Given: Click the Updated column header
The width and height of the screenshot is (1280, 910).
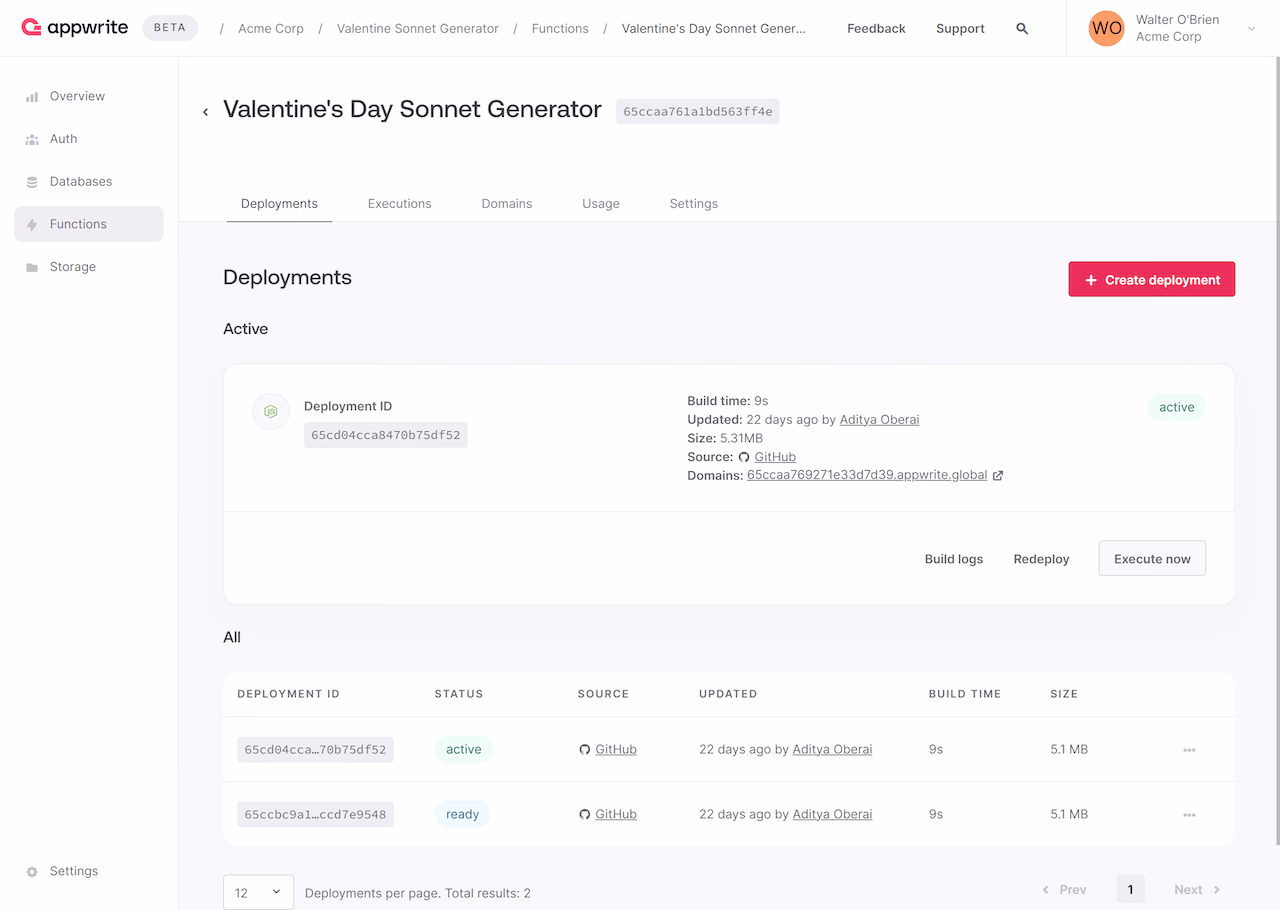Looking at the screenshot, I should coord(728,694).
